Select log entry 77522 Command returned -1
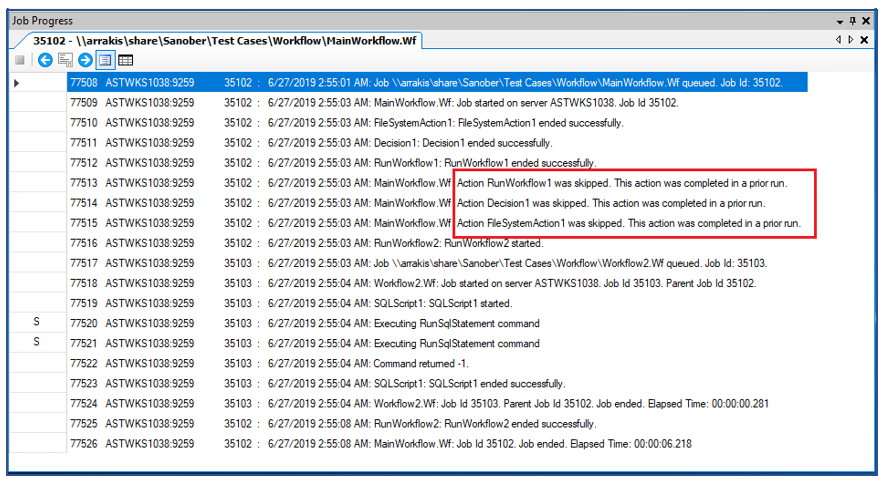Screen dimensions: 887x490 coord(400,363)
